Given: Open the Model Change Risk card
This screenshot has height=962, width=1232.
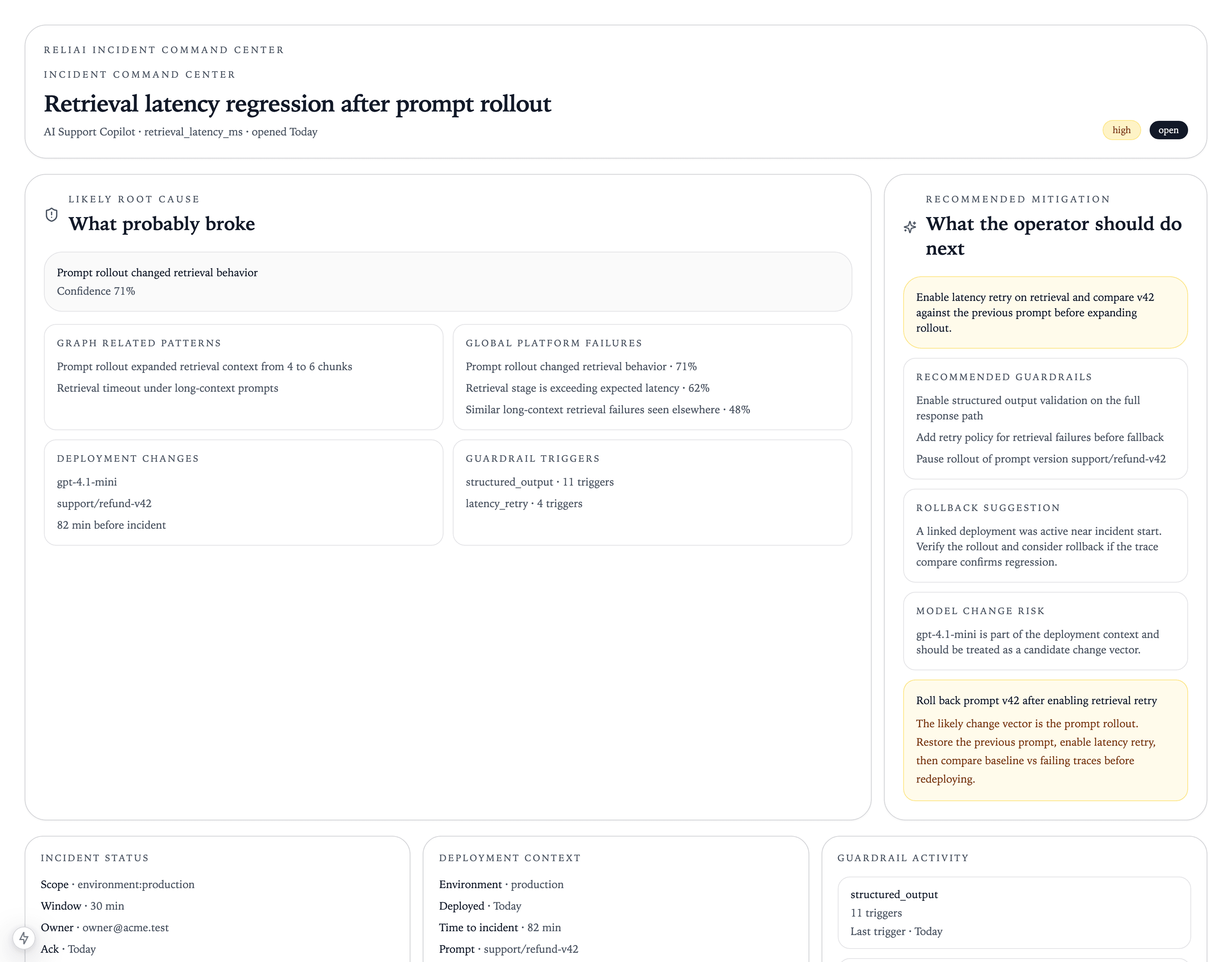Looking at the screenshot, I should 1045,630.
